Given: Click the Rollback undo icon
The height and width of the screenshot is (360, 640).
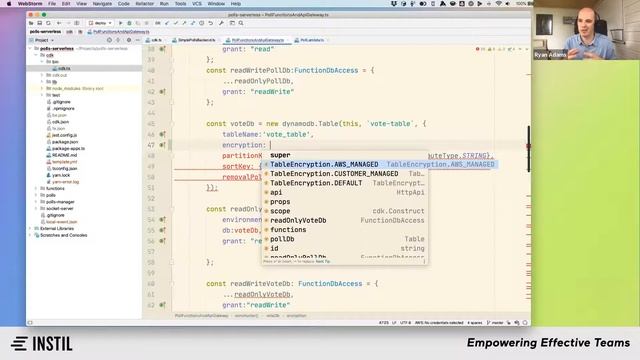Looking at the screenshot, I should coord(211,23).
